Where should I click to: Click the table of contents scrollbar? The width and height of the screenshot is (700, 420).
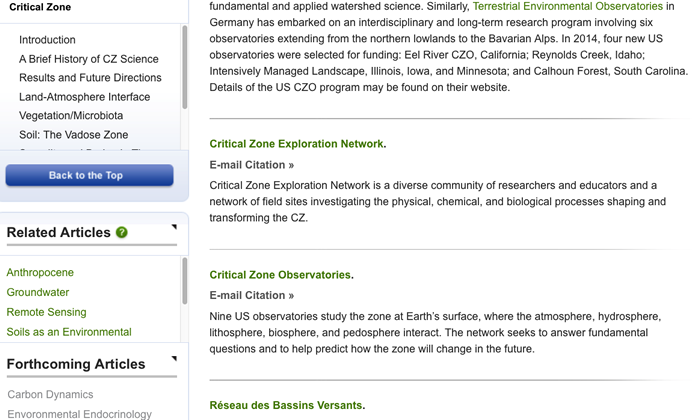(184, 67)
